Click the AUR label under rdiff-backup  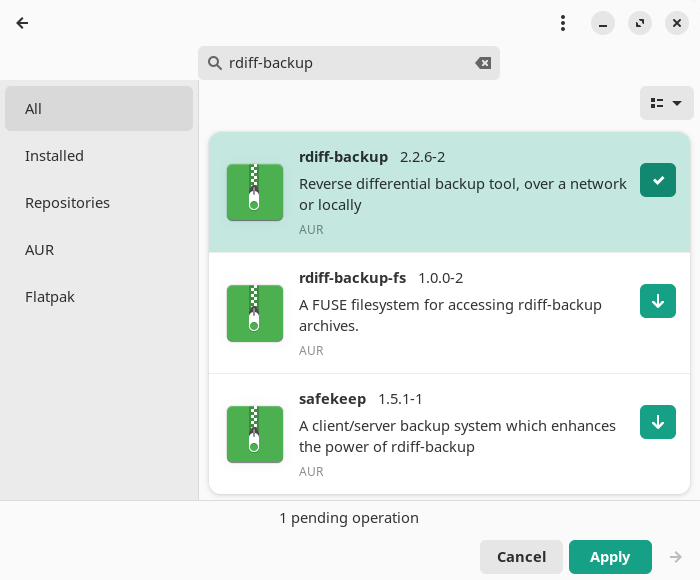[x=311, y=229]
